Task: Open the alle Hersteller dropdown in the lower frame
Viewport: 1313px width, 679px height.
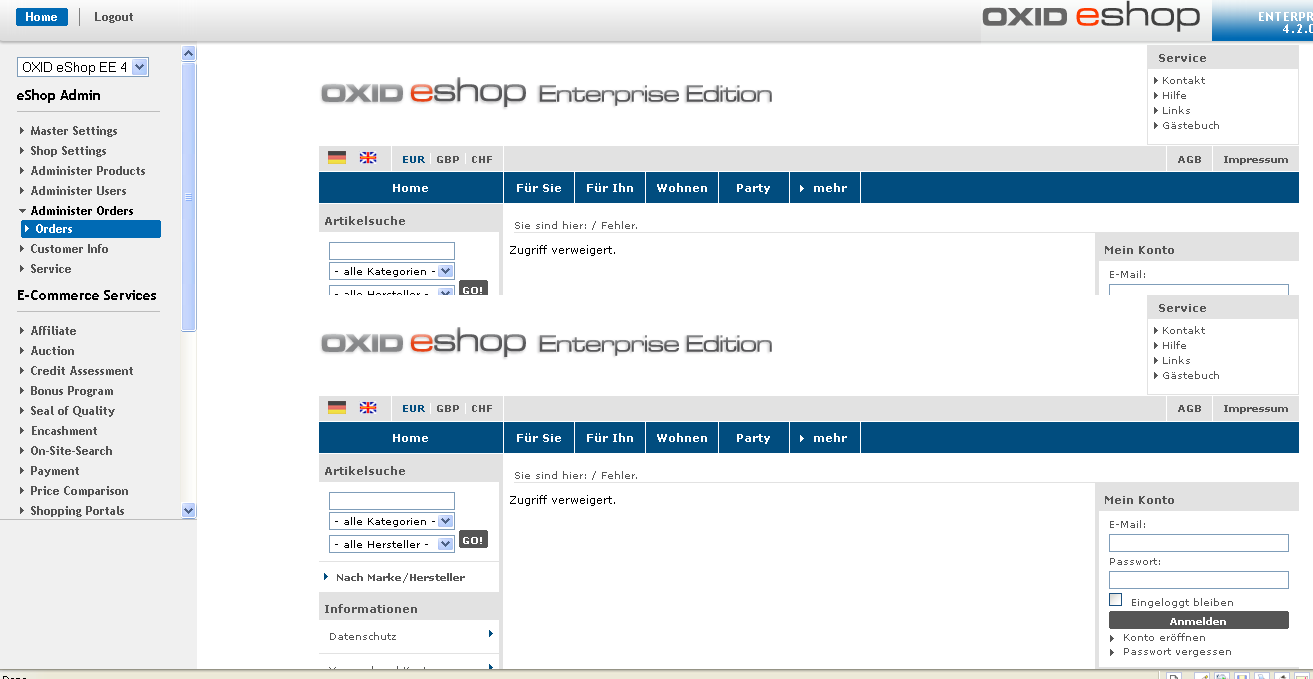Action: [392, 544]
